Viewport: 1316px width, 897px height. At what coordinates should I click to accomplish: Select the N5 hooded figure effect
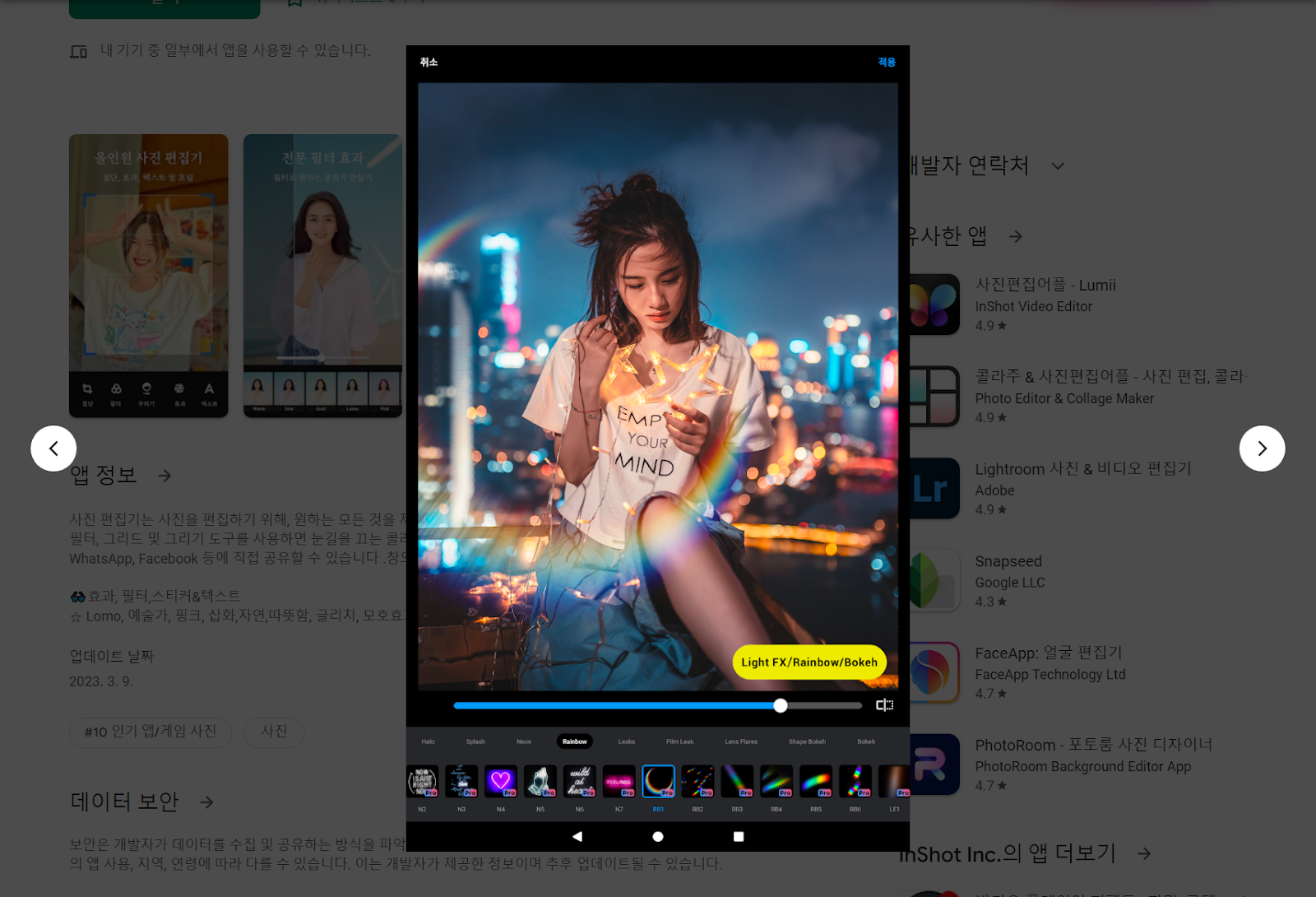tap(540, 781)
